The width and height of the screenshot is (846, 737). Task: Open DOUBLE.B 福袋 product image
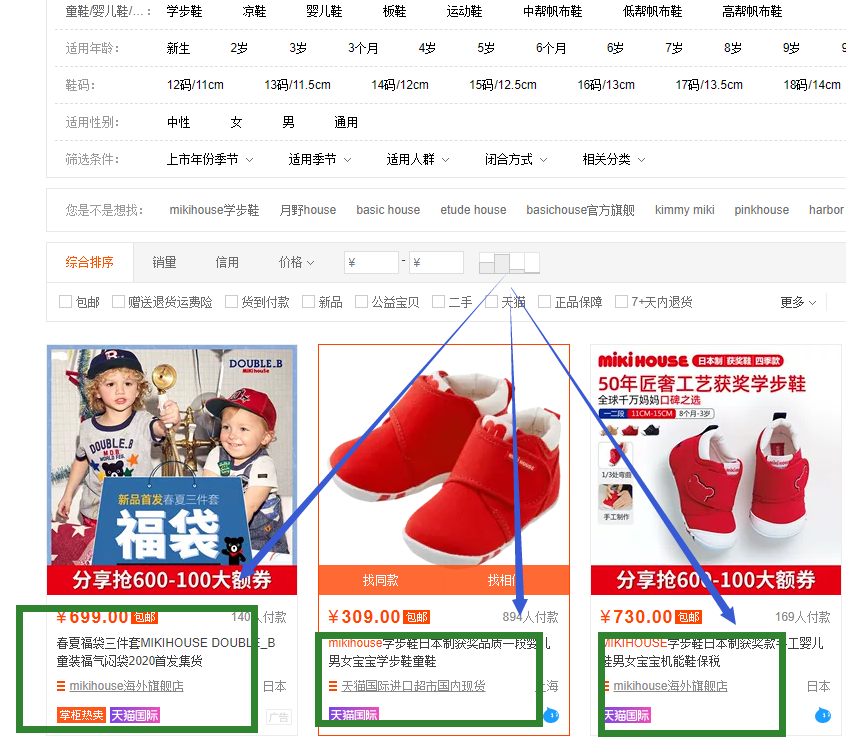point(172,469)
